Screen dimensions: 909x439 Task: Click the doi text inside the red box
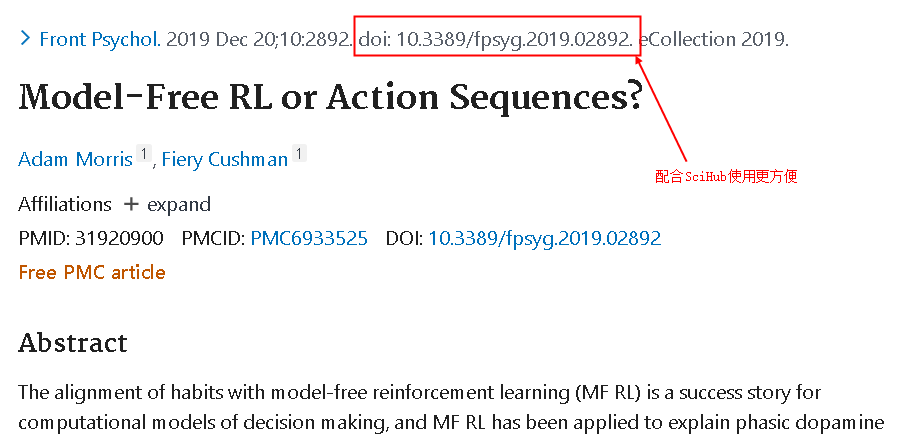point(495,40)
